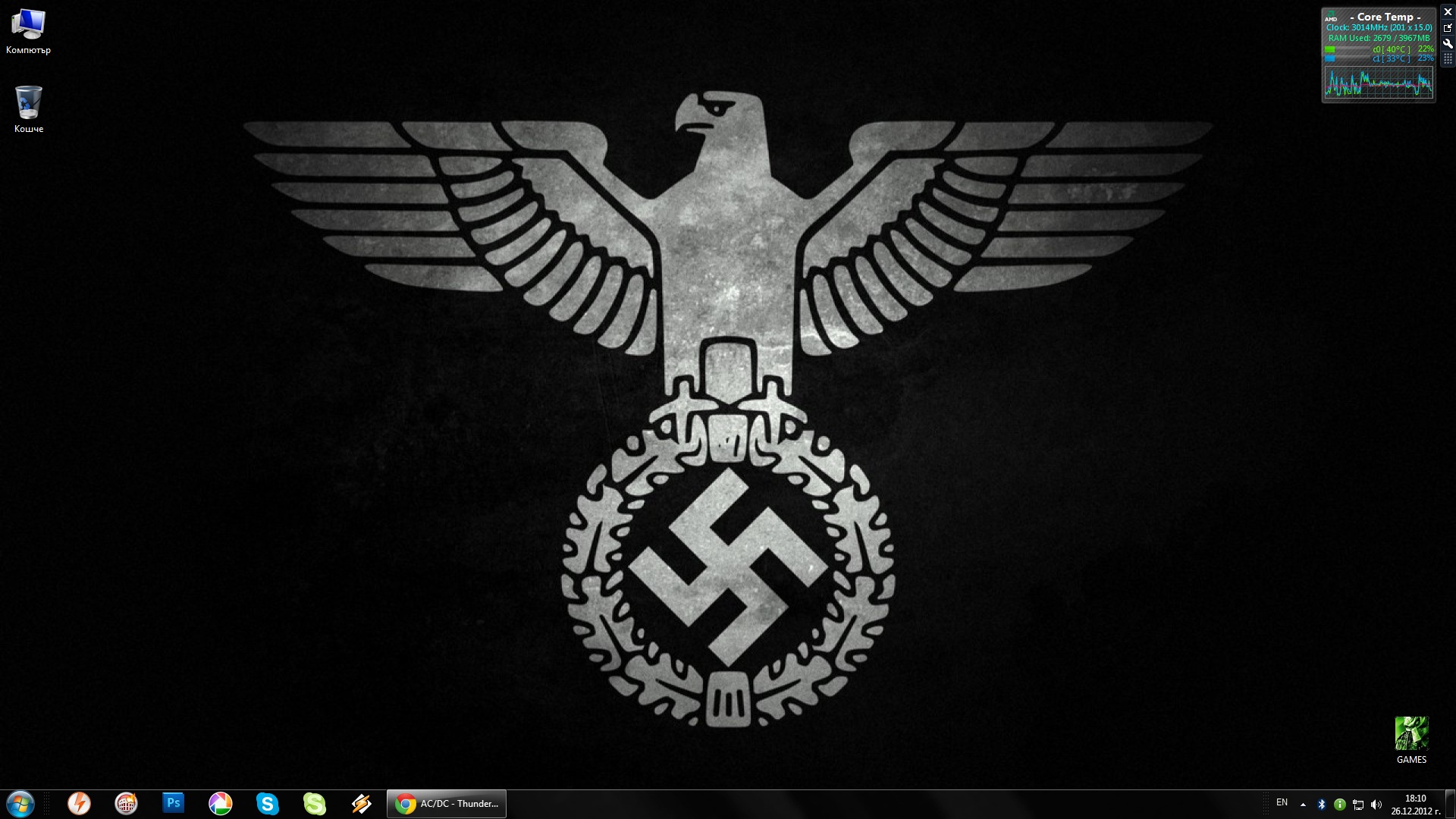Open the Windows Start menu orb
This screenshot has height=819, width=1456.
point(20,804)
